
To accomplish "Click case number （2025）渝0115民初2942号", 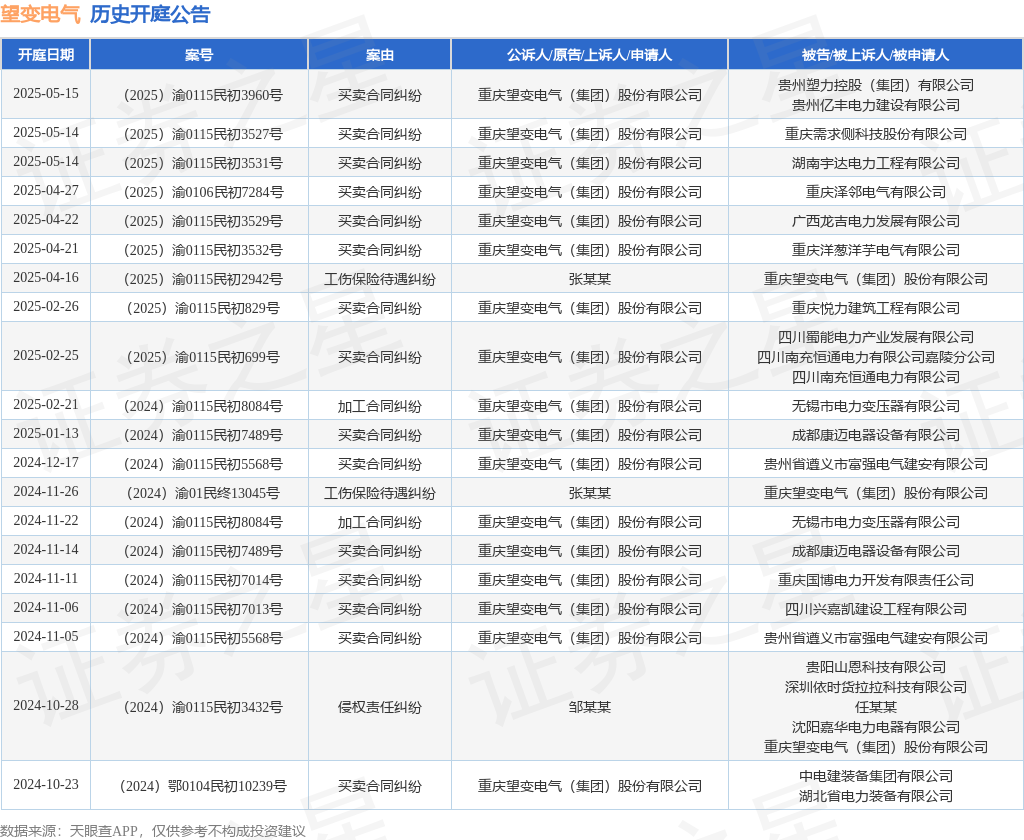I will (202, 280).
